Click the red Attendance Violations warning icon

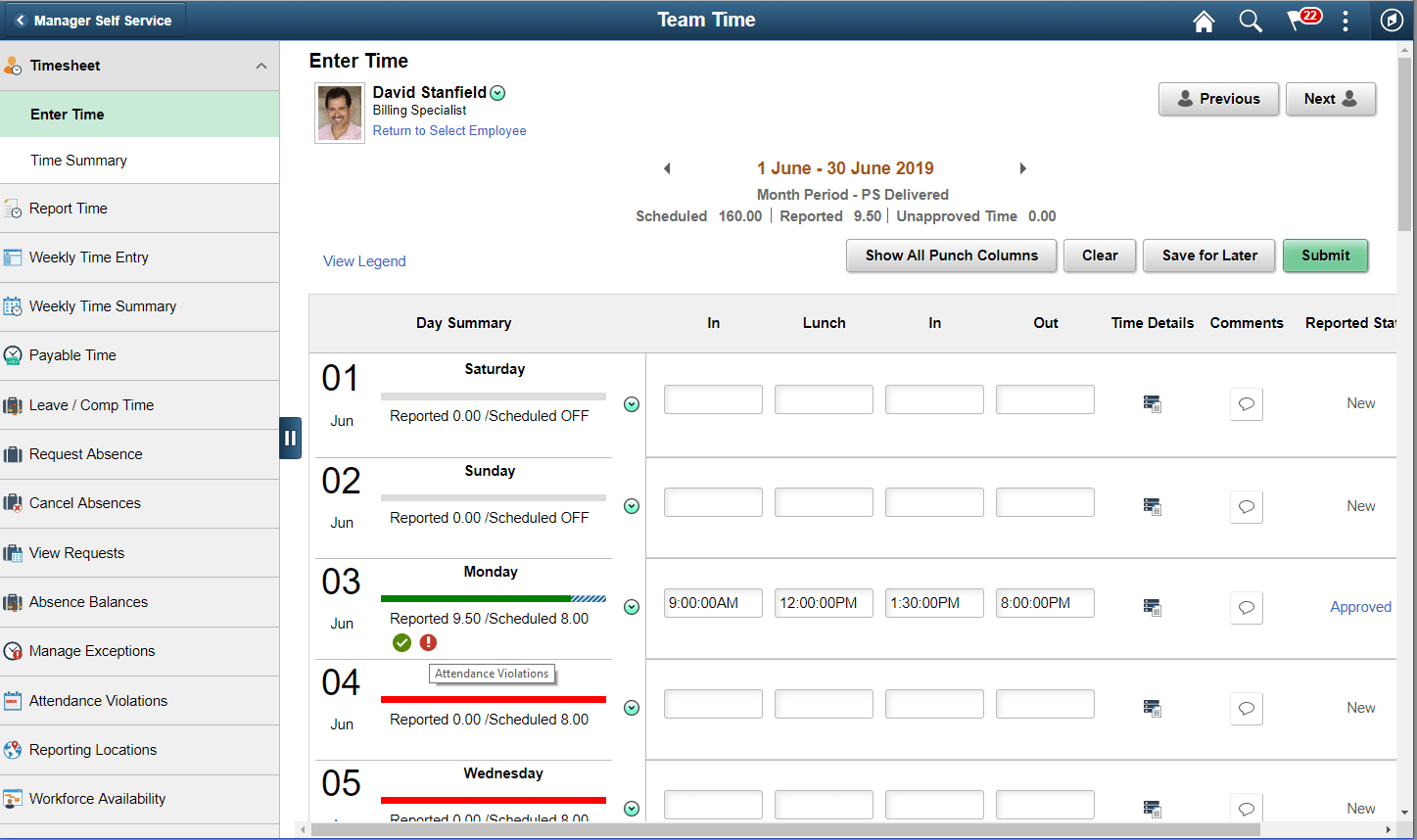(428, 642)
